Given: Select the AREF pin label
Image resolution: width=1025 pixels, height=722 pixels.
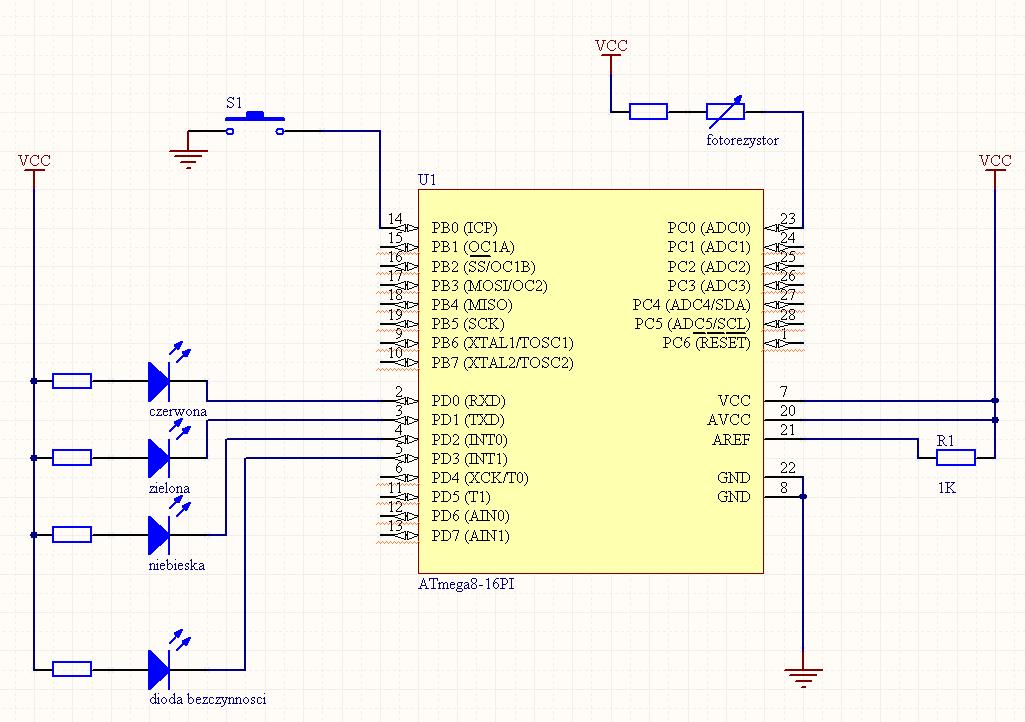Looking at the screenshot, I should pos(731,439).
